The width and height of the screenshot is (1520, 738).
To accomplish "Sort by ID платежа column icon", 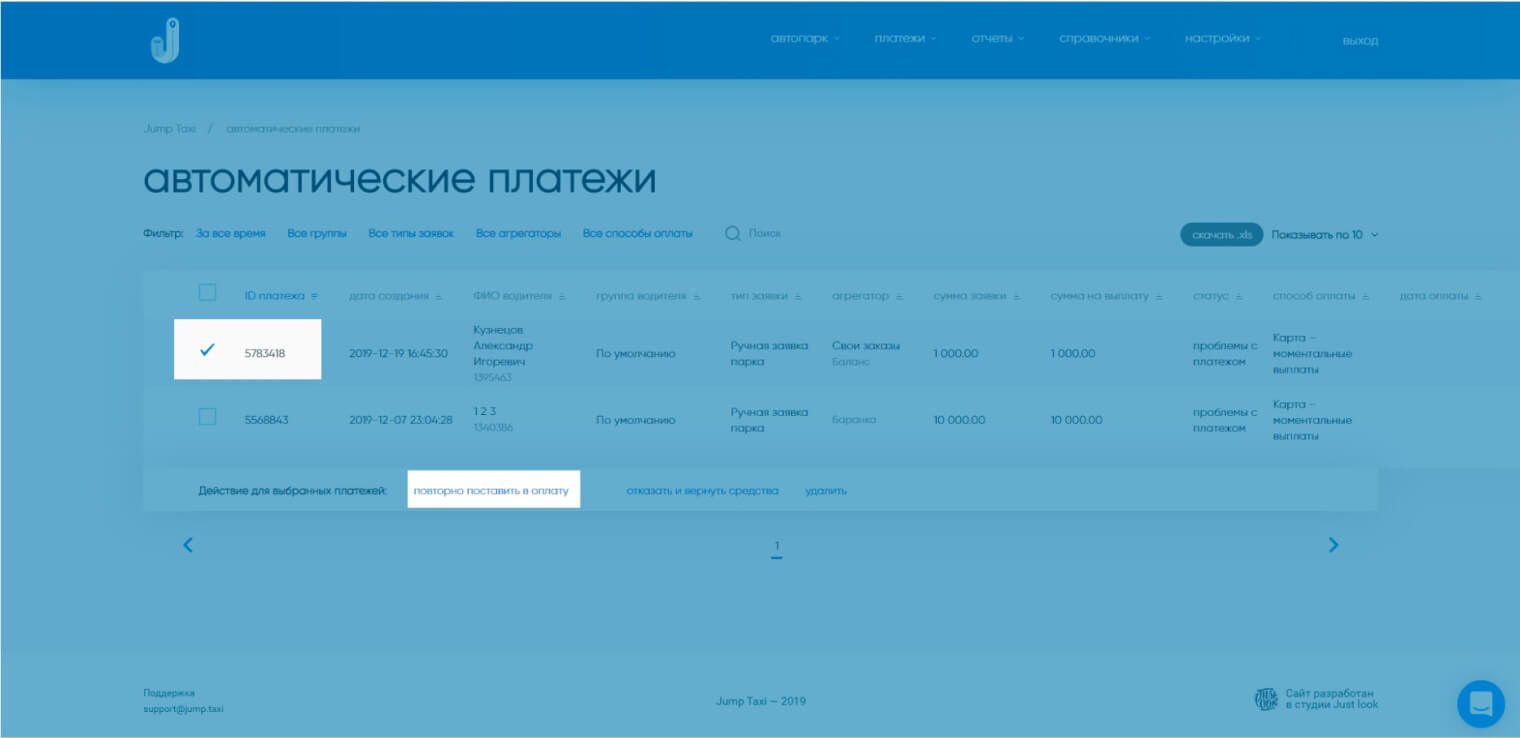I will pos(315,297).
